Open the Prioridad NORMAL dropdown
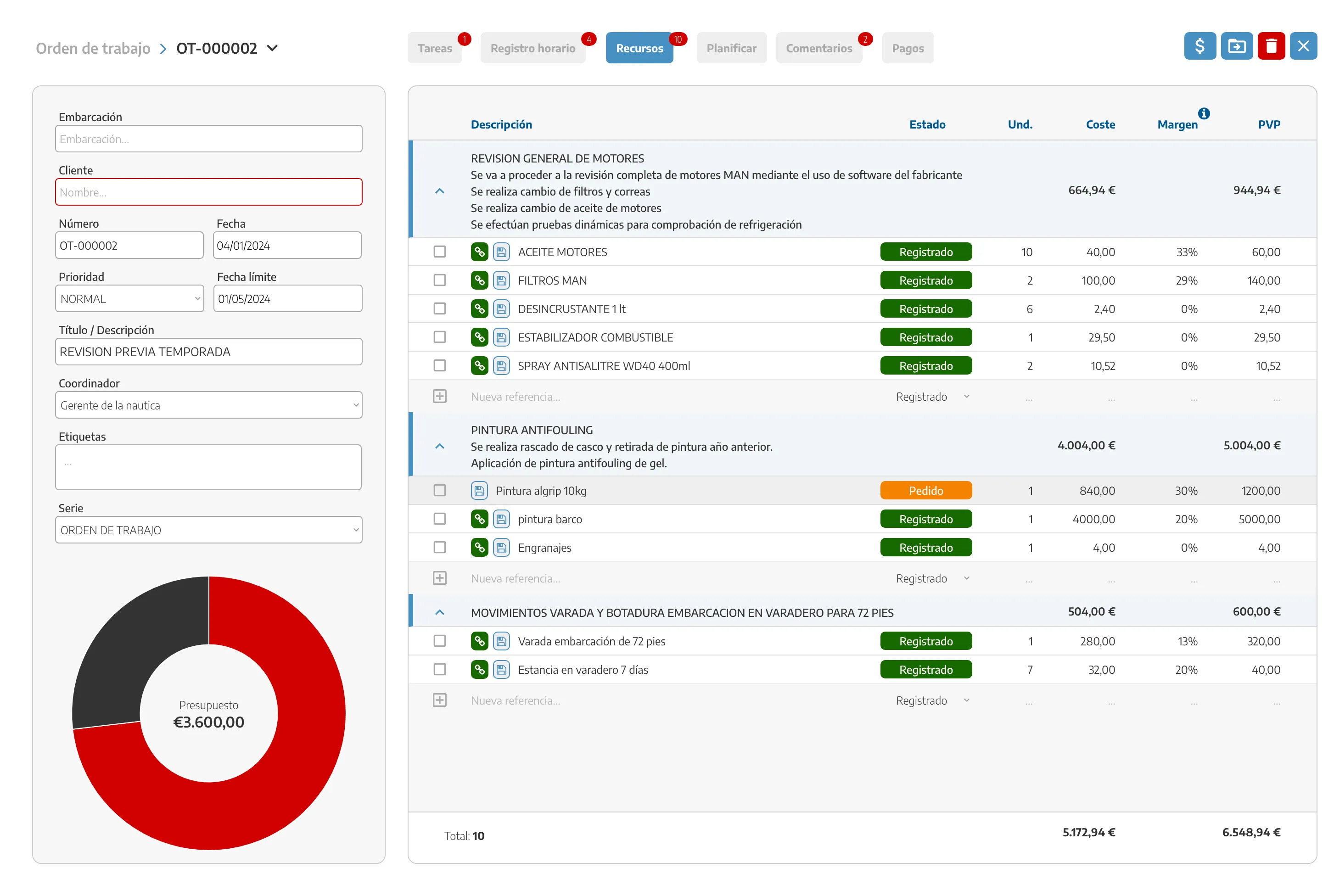Image resolution: width=1334 pixels, height=896 pixels. (x=129, y=299)
